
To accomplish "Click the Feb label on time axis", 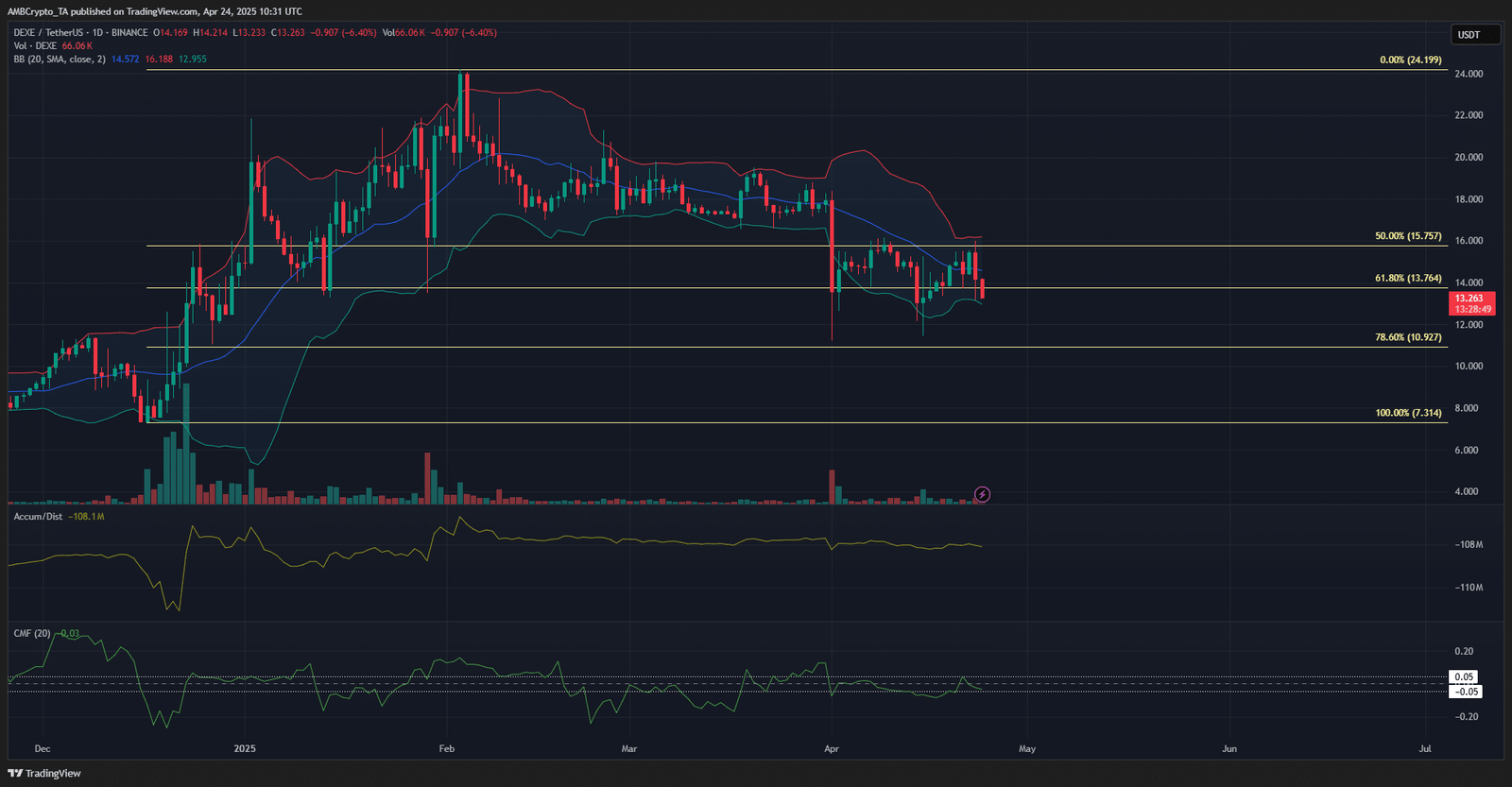I will tap(447, 748).
